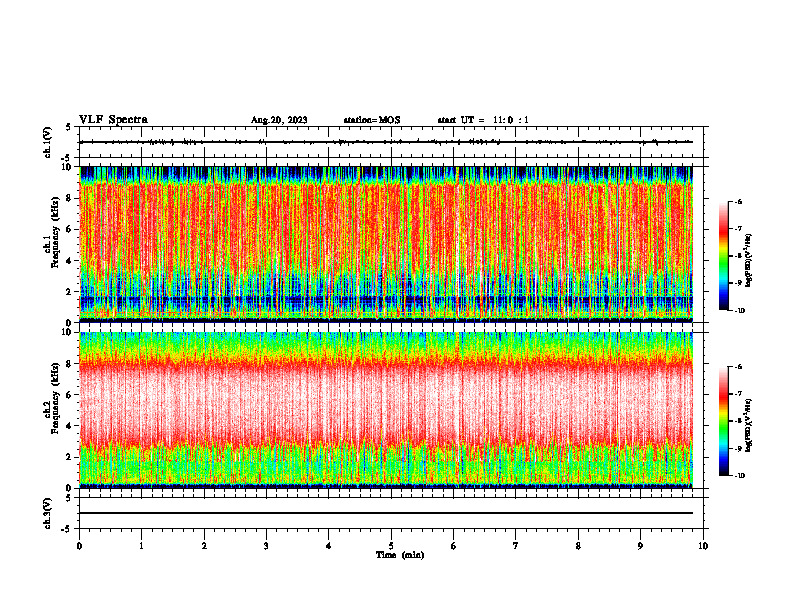Click the 'station=MOS' label
Image resolution: width=792 pixels, height=612 pixels.
click(x=372, y=120)
